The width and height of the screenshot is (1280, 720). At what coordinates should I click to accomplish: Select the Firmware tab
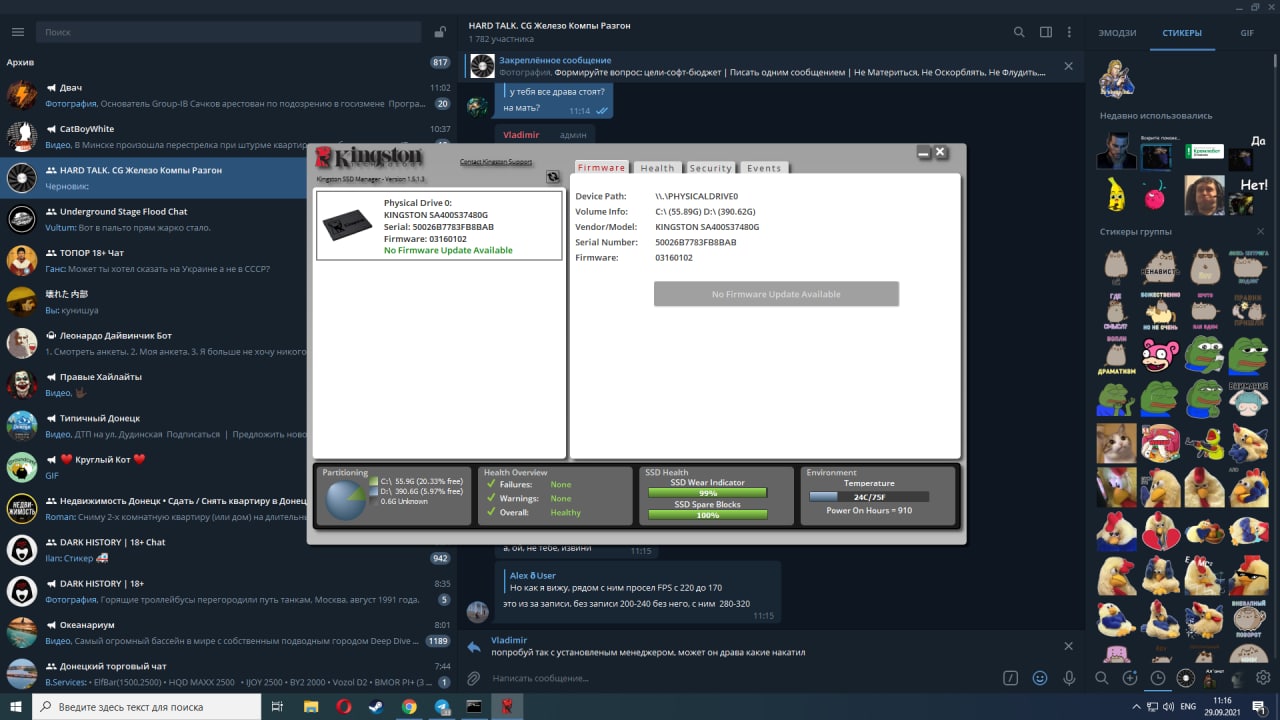(x=602, y=167)
